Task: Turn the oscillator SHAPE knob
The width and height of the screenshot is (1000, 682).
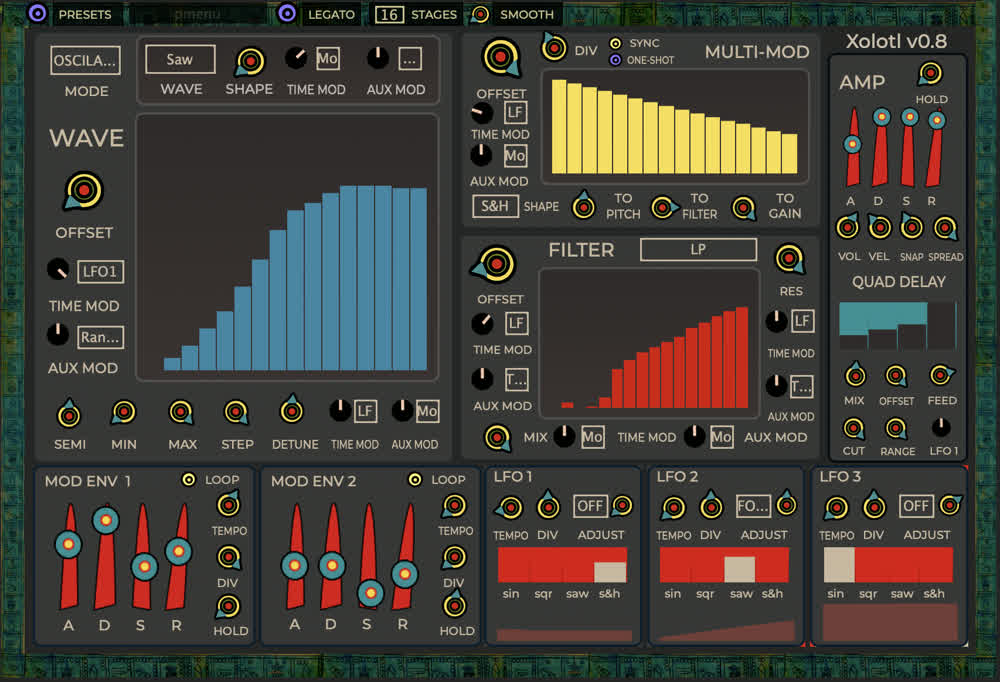Action: point(249,62)
